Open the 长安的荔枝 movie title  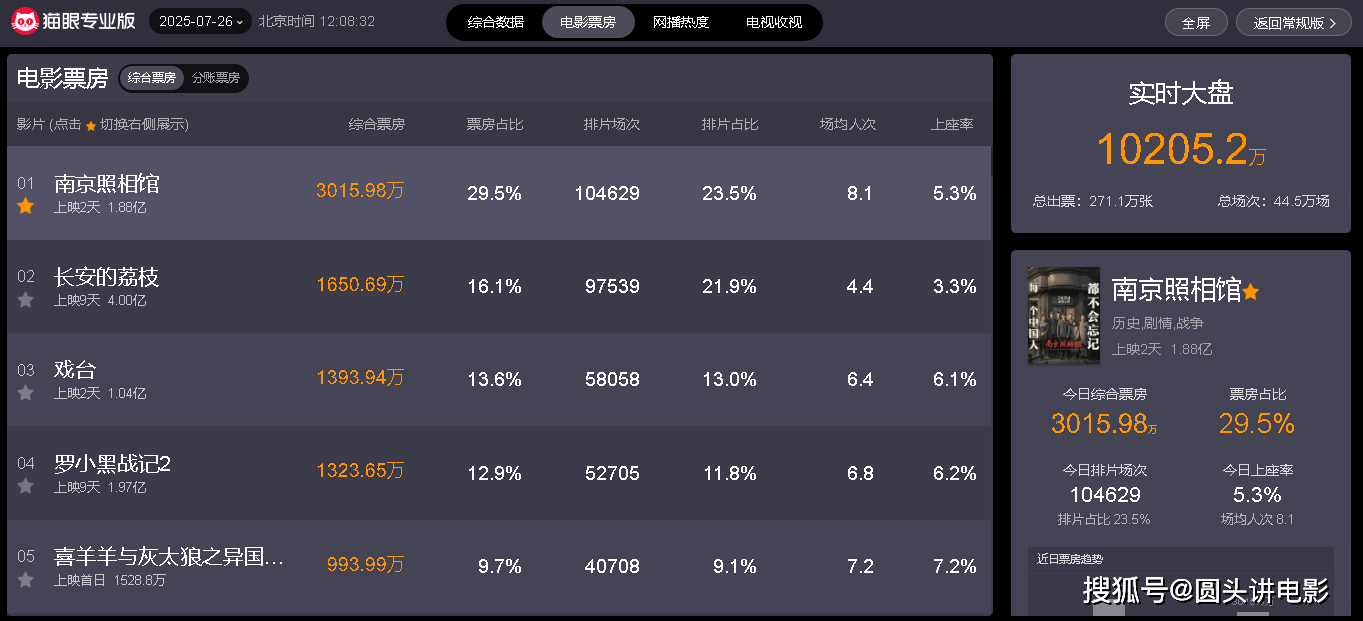107,277
